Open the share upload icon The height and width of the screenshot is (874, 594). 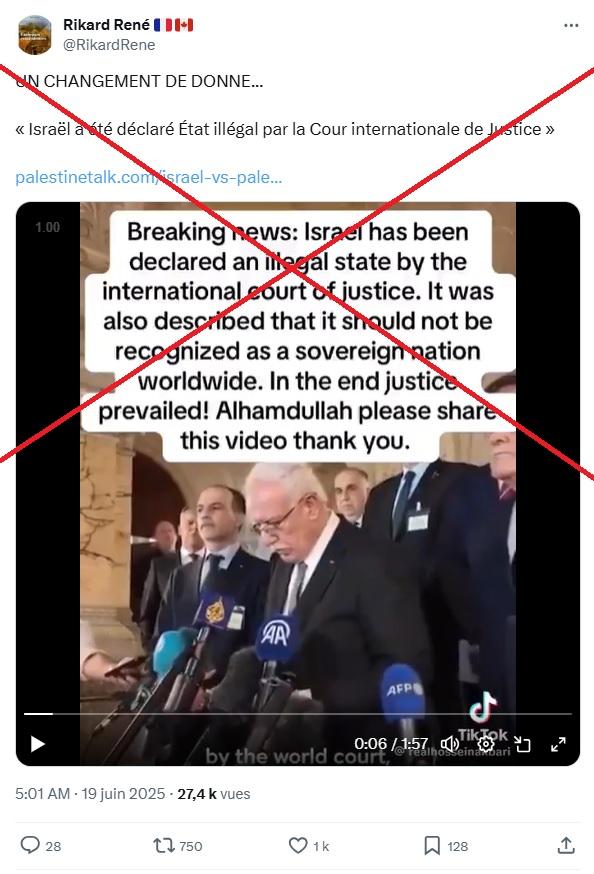(x=566, y=845)
